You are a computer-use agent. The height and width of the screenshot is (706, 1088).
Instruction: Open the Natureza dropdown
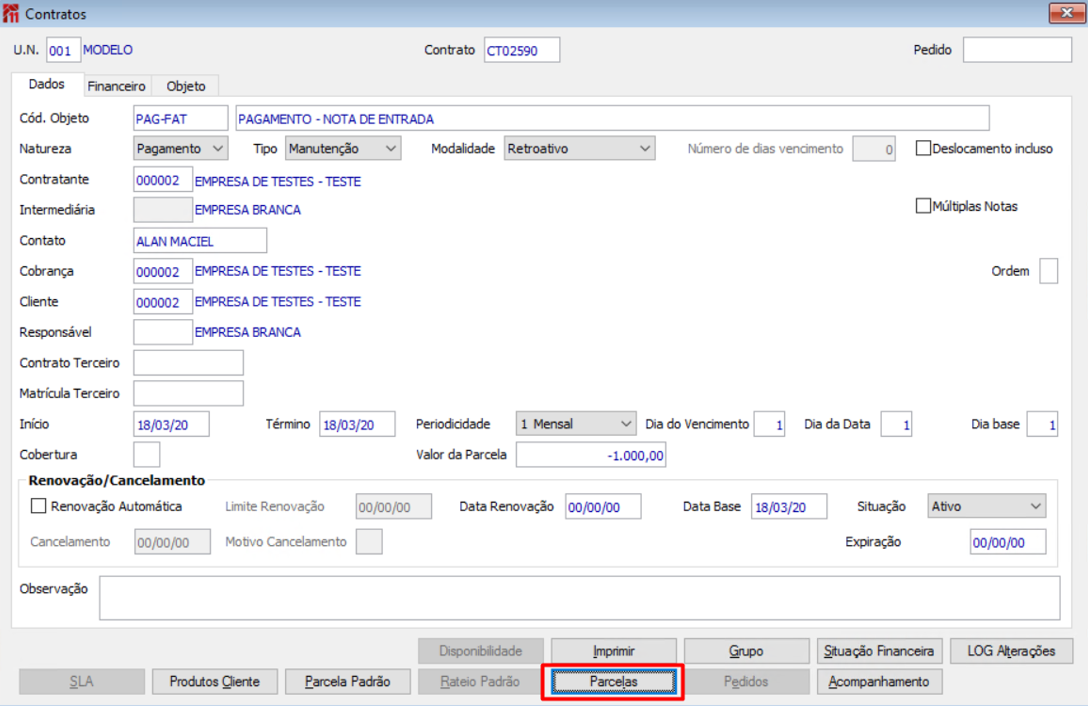click(180, 149)
